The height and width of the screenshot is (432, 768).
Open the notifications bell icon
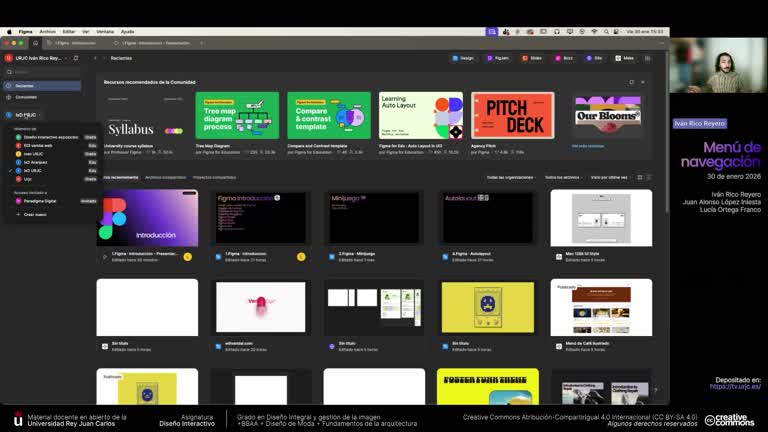pos(76,58)
